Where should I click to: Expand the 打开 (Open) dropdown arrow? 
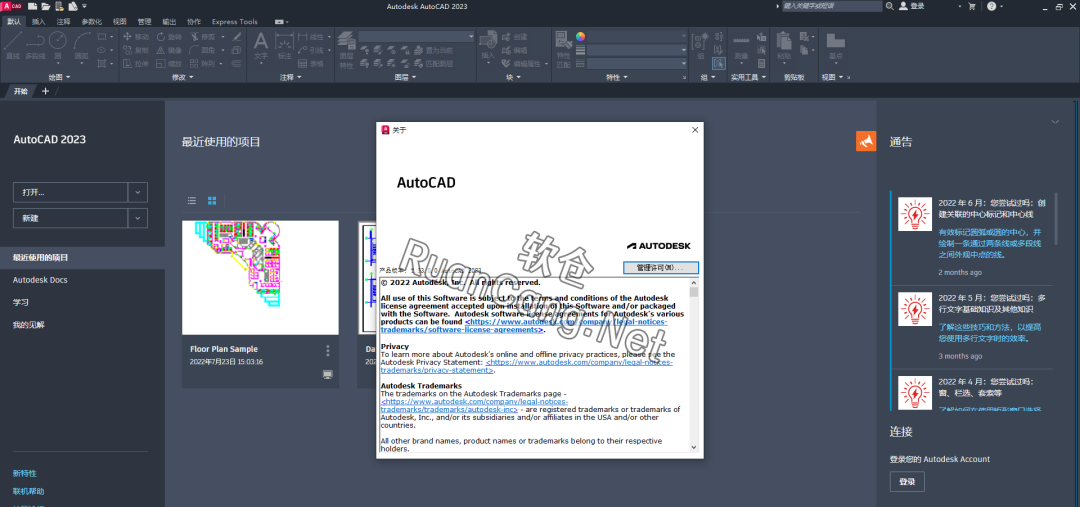(138, 192)
